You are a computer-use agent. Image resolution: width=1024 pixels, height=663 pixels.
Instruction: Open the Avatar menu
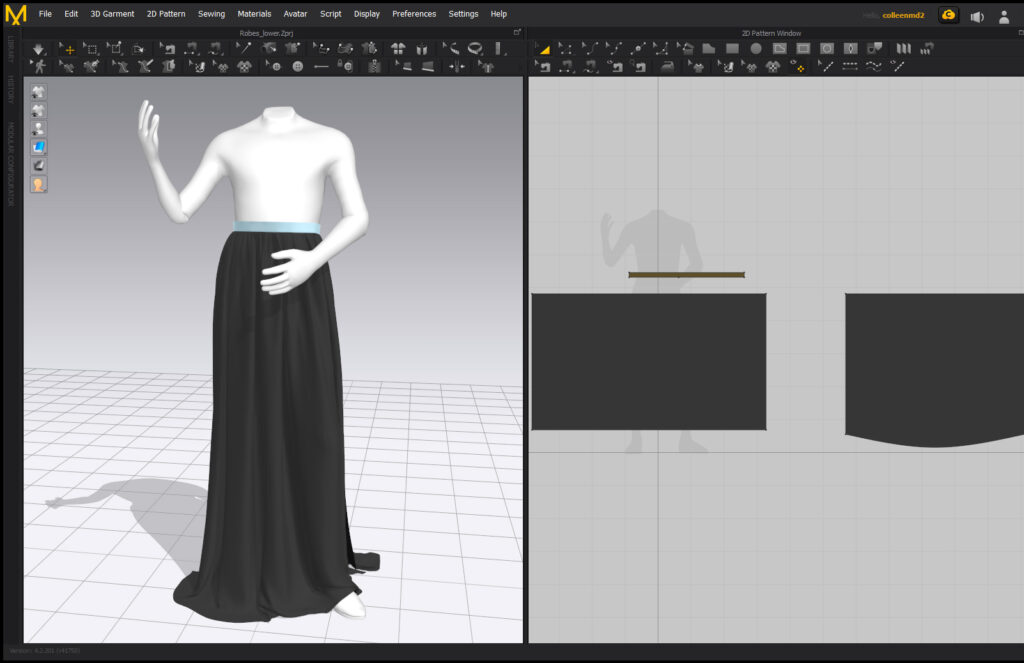tap(295, 13)
